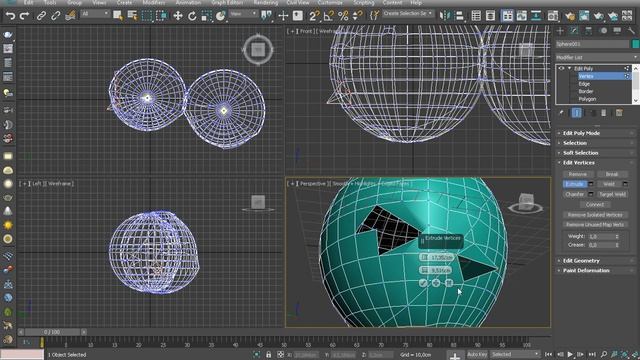Viewport: 640px width, 360px height.
Task: Click Remove Isolated Vertices
Action: [x=595, y=215]
